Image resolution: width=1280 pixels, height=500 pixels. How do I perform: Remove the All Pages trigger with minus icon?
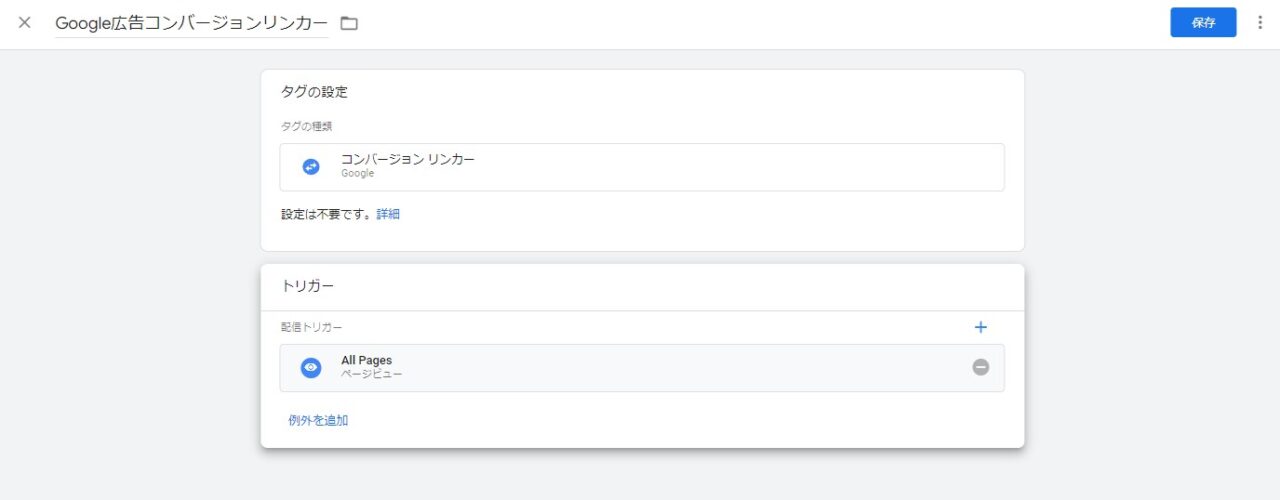coord(980,367)
